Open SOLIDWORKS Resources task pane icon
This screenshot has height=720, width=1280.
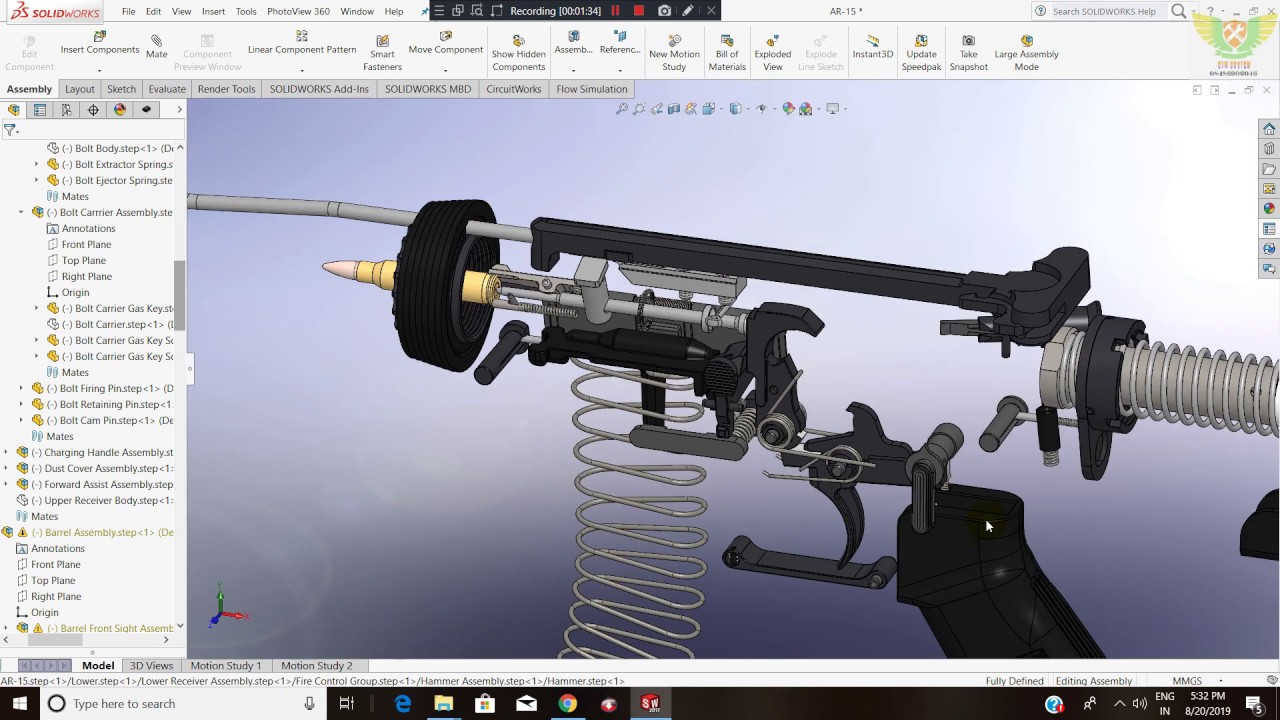1269,129
